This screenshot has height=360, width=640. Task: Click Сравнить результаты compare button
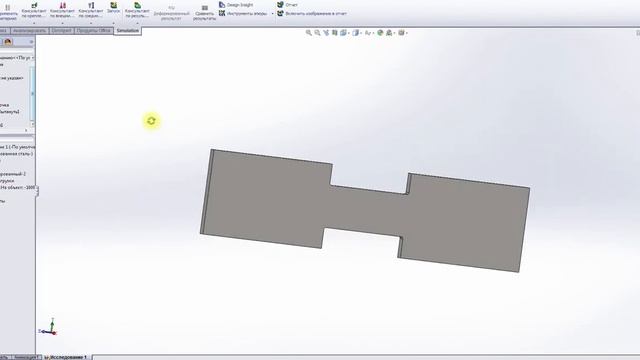pos(204,13)
